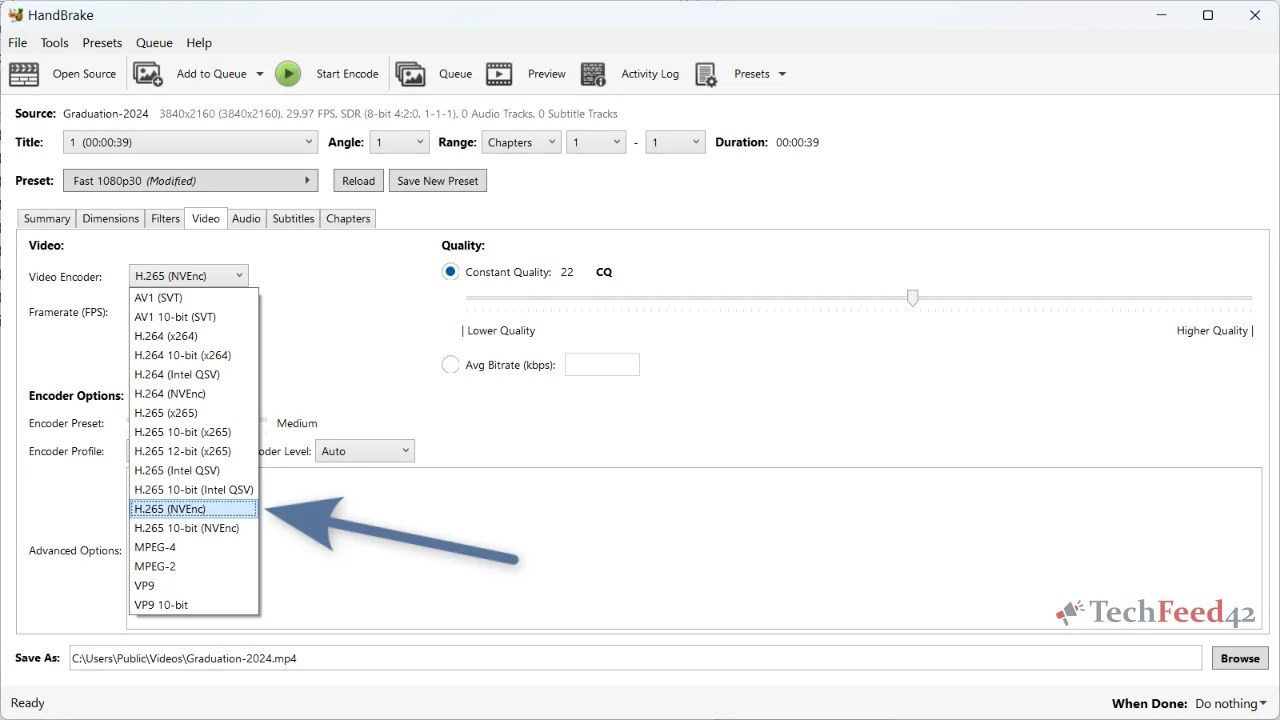The width and height of the screenshot is (1280, 720).
Task: Expand the Add to Queue dropdown arrow
Action: [260, 74]
